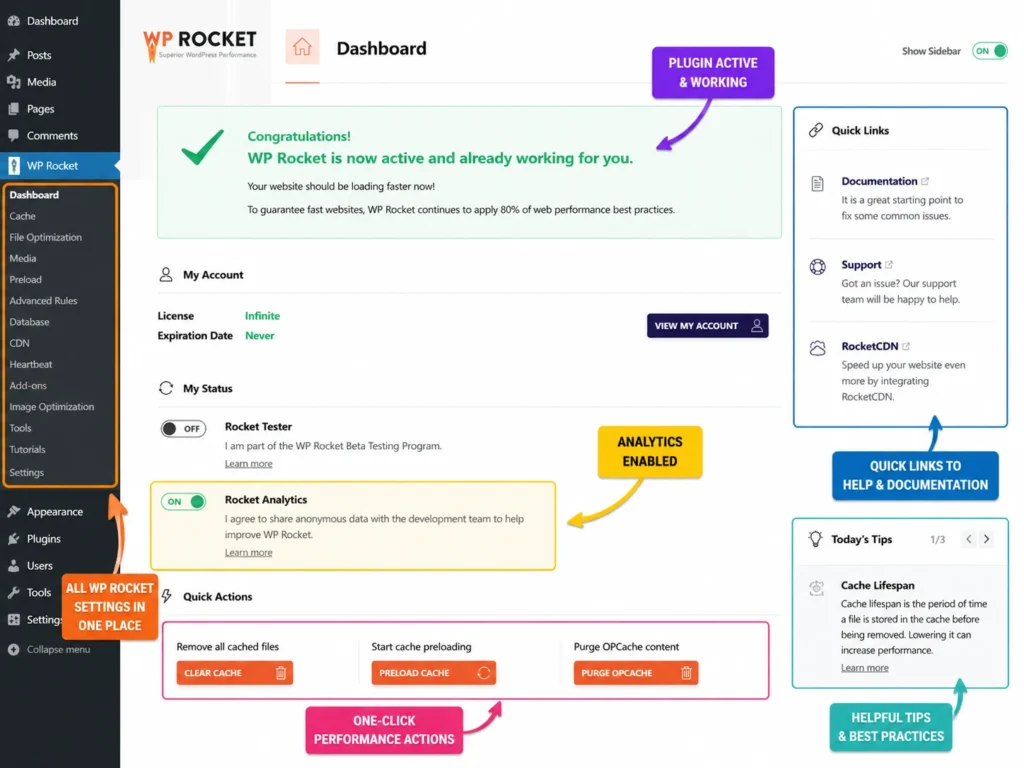1024x768 pixels.
Task: Click the Plugins plug icon
Action: [14, 538]
